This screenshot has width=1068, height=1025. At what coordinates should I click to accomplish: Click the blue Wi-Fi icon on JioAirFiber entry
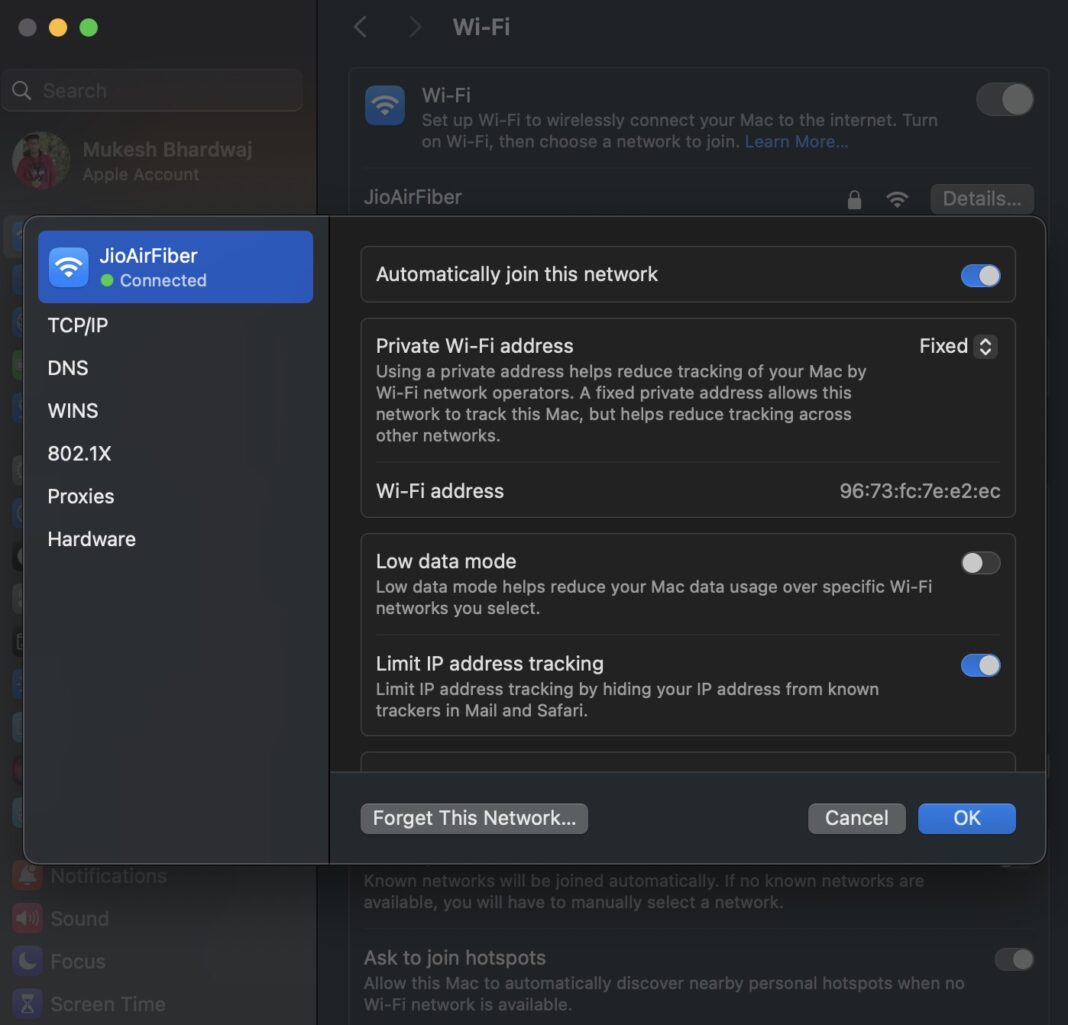(x=70, y=266)
